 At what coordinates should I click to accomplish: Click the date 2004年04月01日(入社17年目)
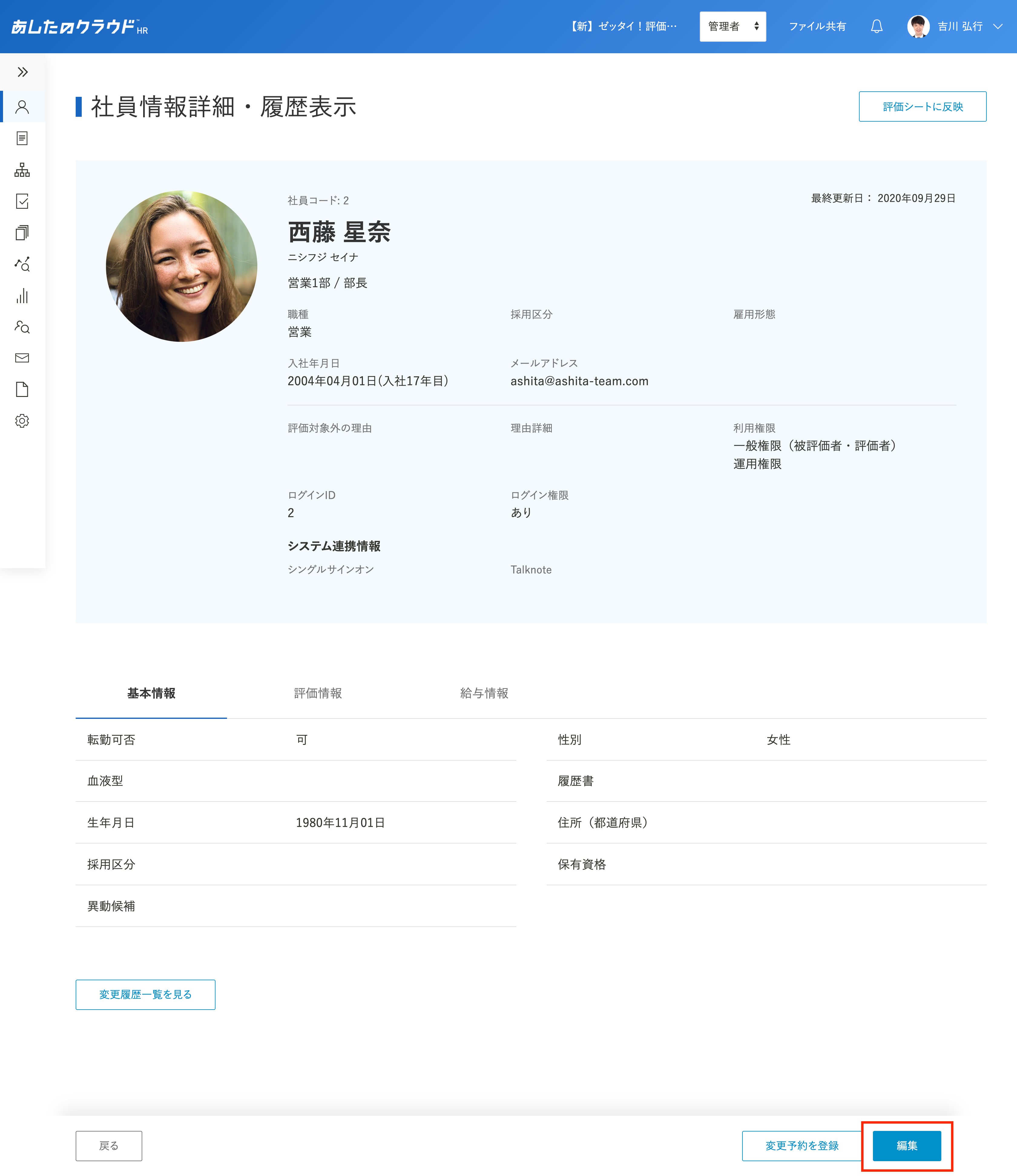pyautogui.click(x=368, y=381)
